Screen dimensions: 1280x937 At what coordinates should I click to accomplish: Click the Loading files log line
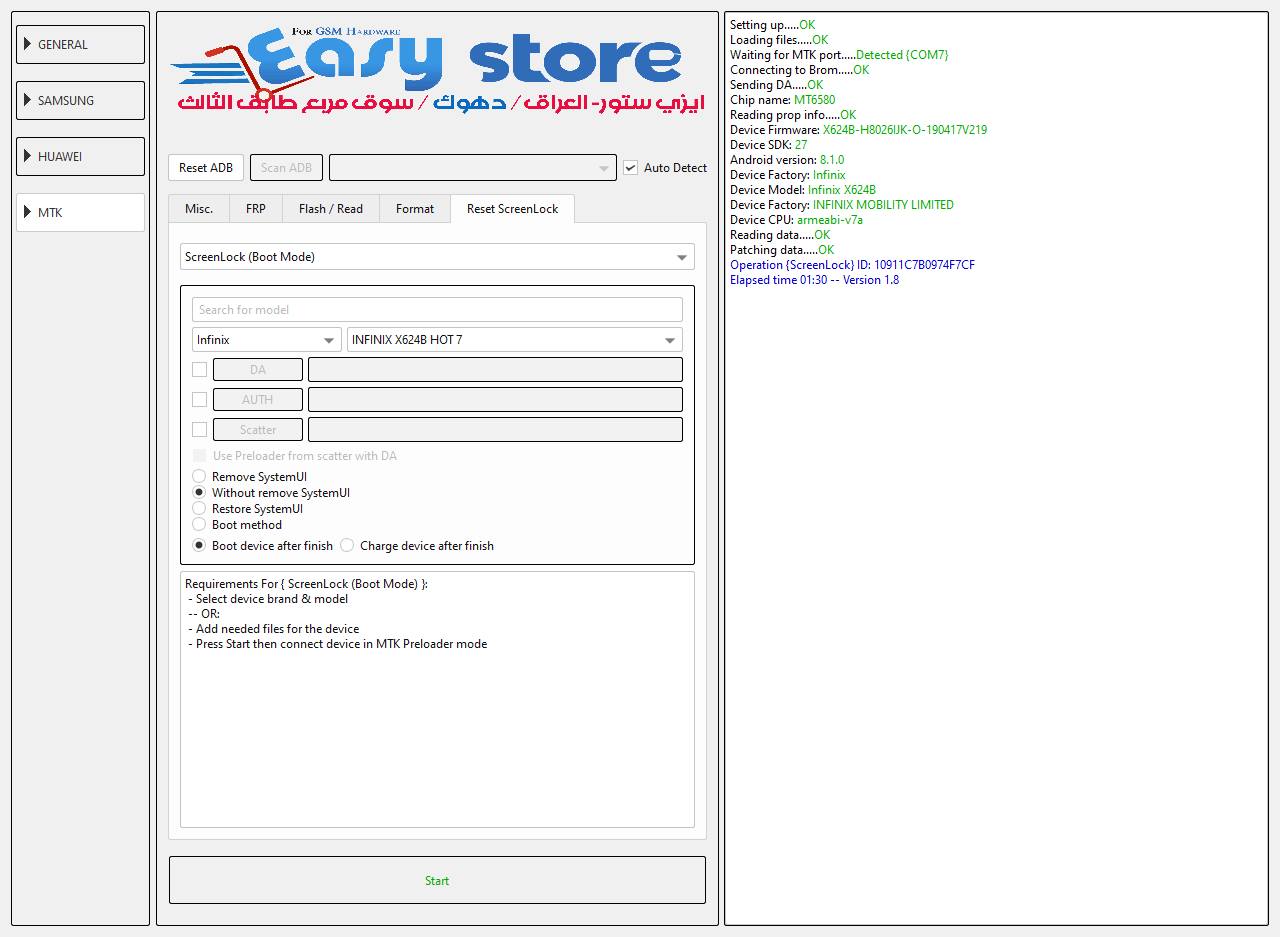point(779,40)
